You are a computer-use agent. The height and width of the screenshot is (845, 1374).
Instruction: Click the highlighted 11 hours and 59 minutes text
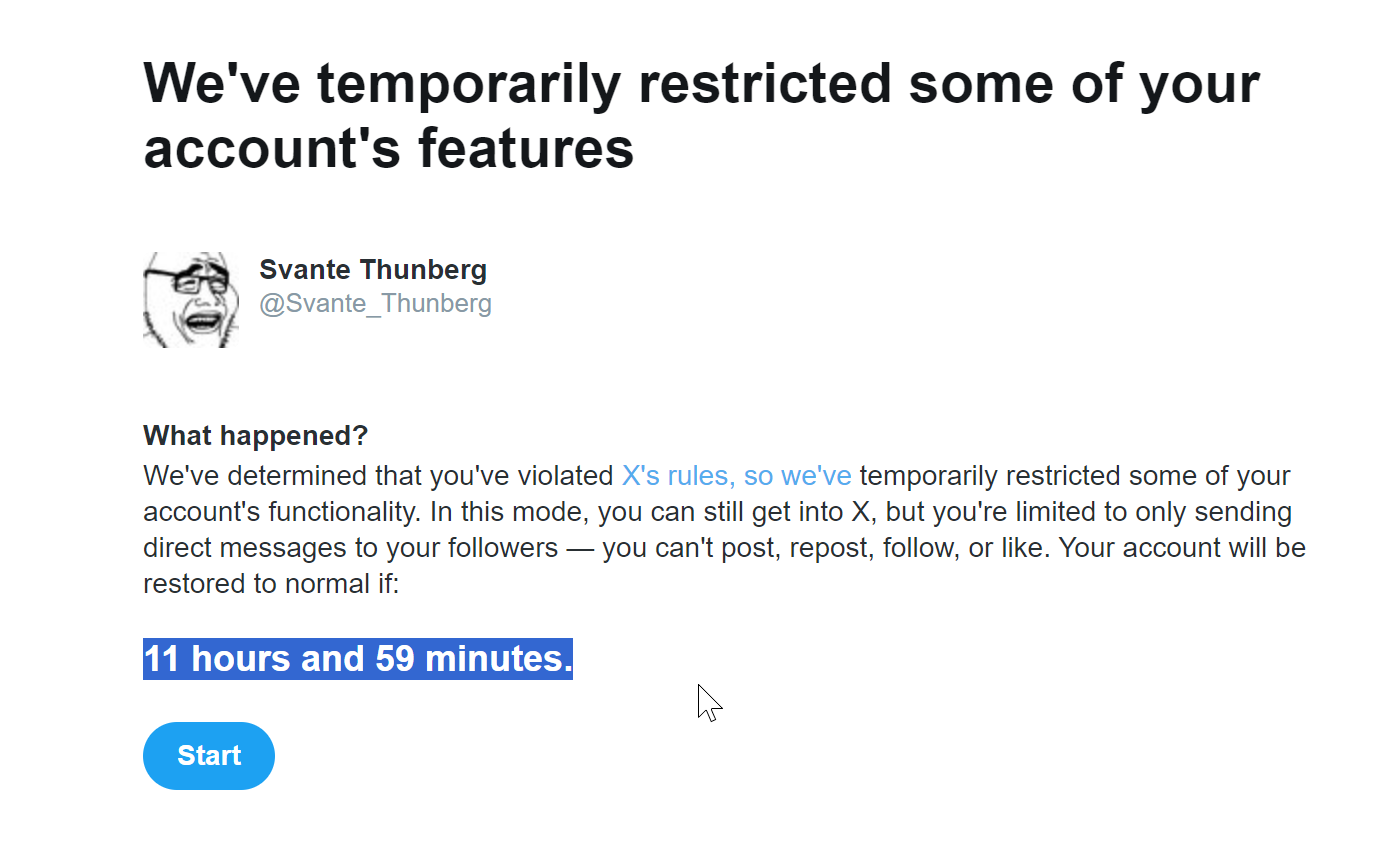(x=357, y=659)
